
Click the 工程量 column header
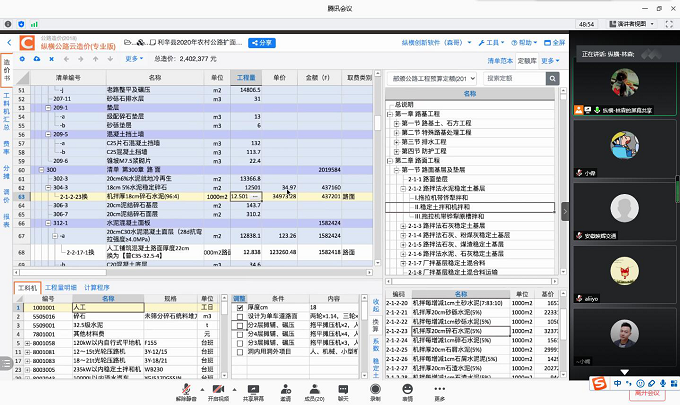pyautogui.click(x=246, y=78)
